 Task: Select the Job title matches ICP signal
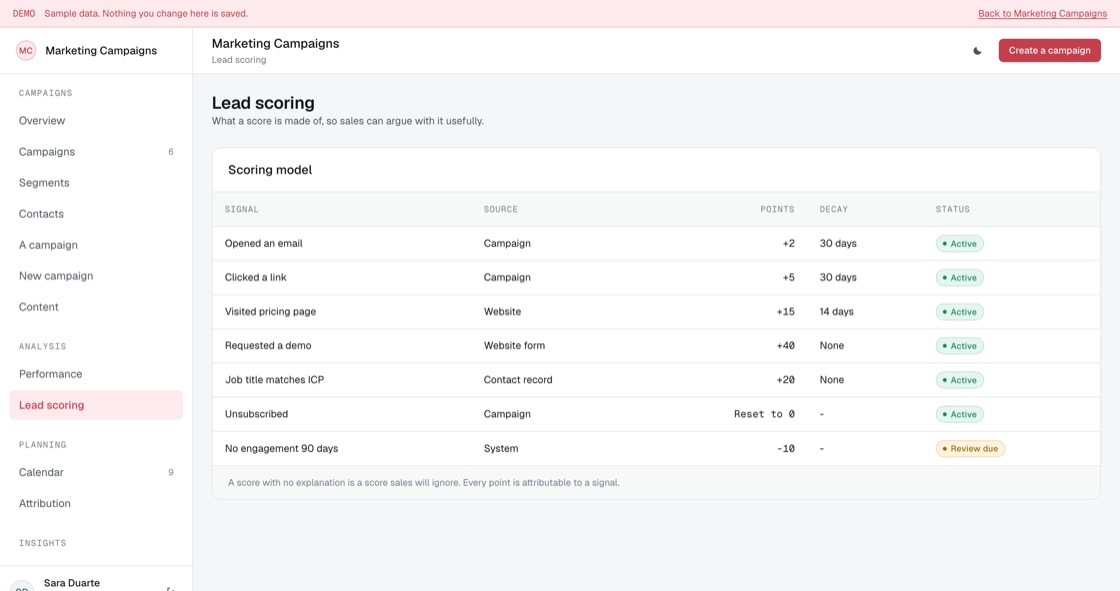274,380
